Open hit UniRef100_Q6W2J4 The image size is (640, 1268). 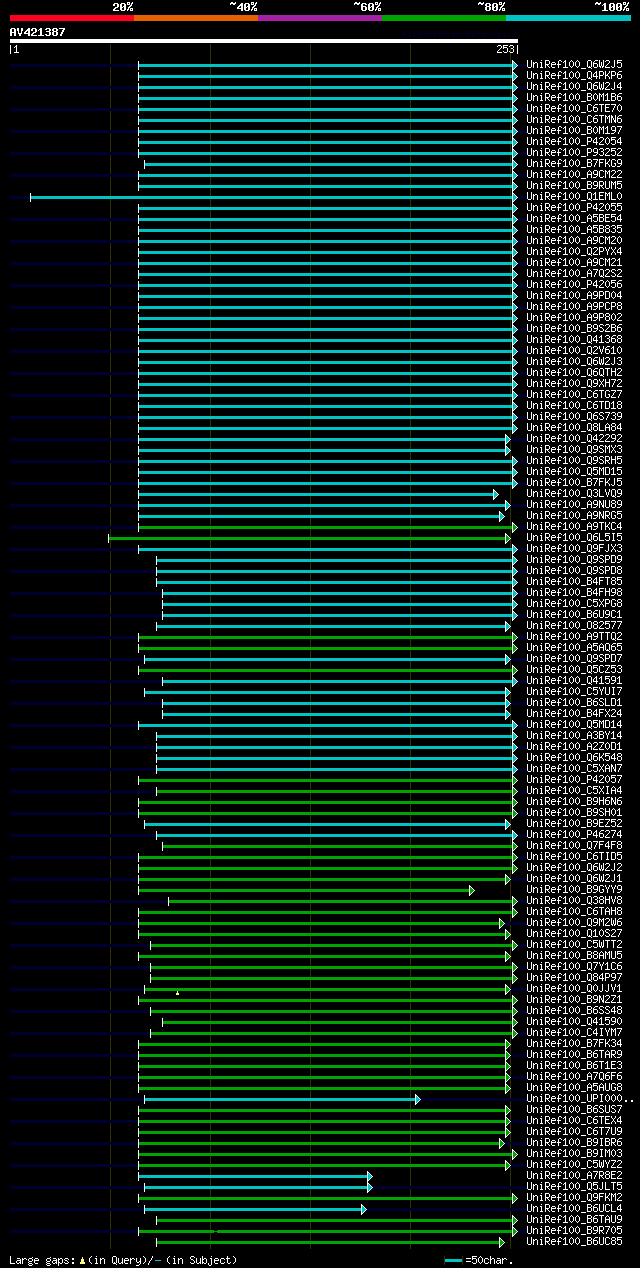pos(574,86)
